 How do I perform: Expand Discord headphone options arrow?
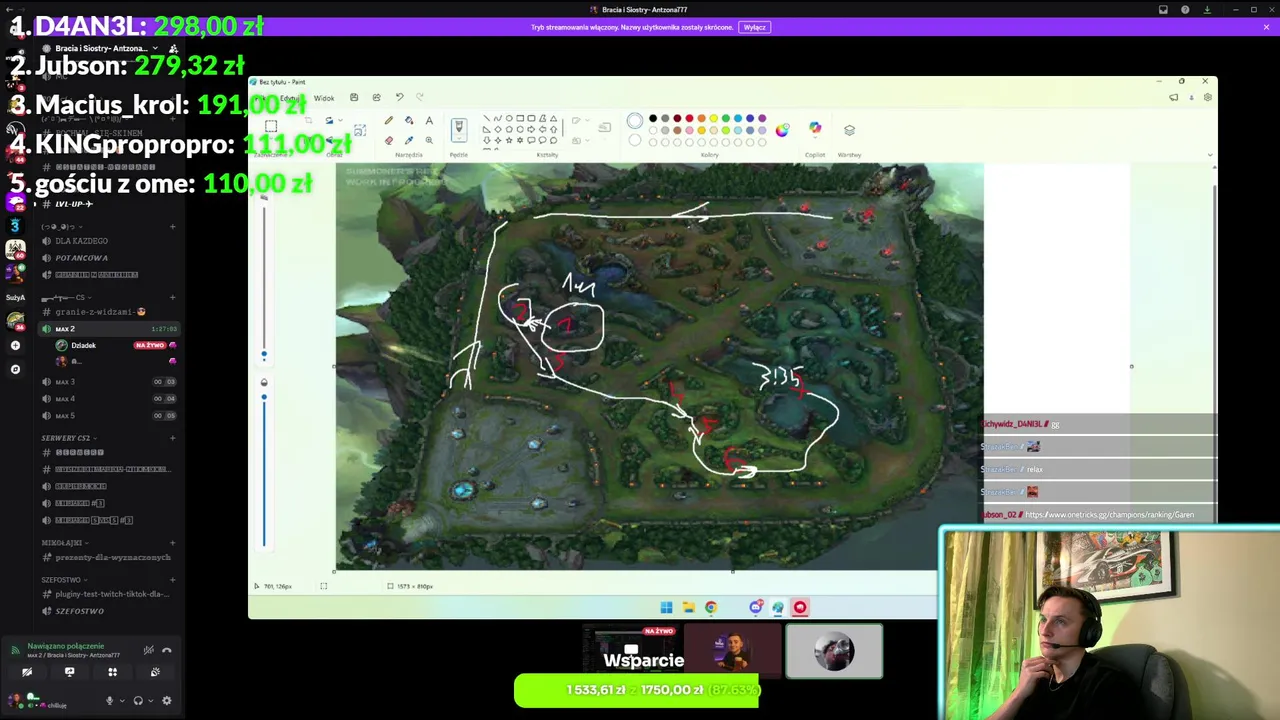(x=150, y=701)
